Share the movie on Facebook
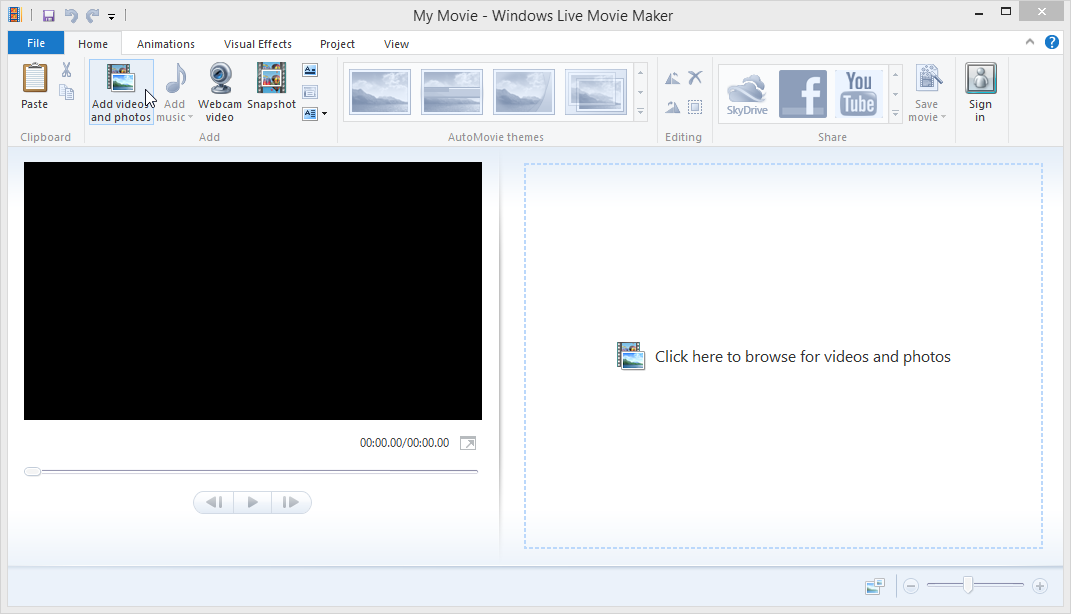Viewport: 1071px width, 614px height. pos(803,93)
